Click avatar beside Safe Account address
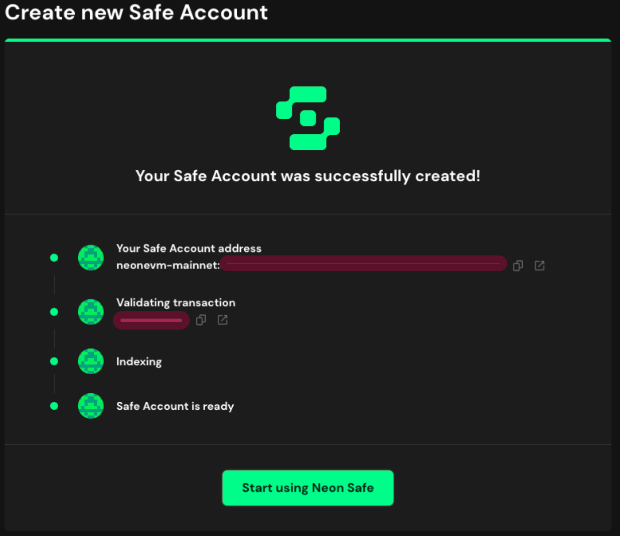Viewport: 620px width, 536px height. (x=91, y=258)
